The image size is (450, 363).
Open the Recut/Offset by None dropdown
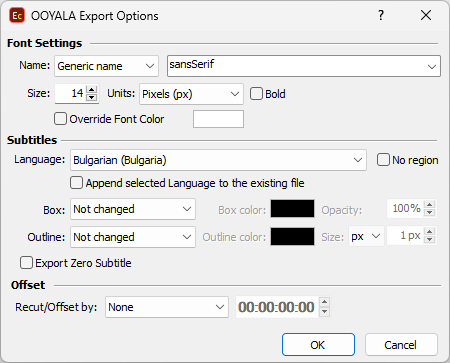click(x=167, y=307)
